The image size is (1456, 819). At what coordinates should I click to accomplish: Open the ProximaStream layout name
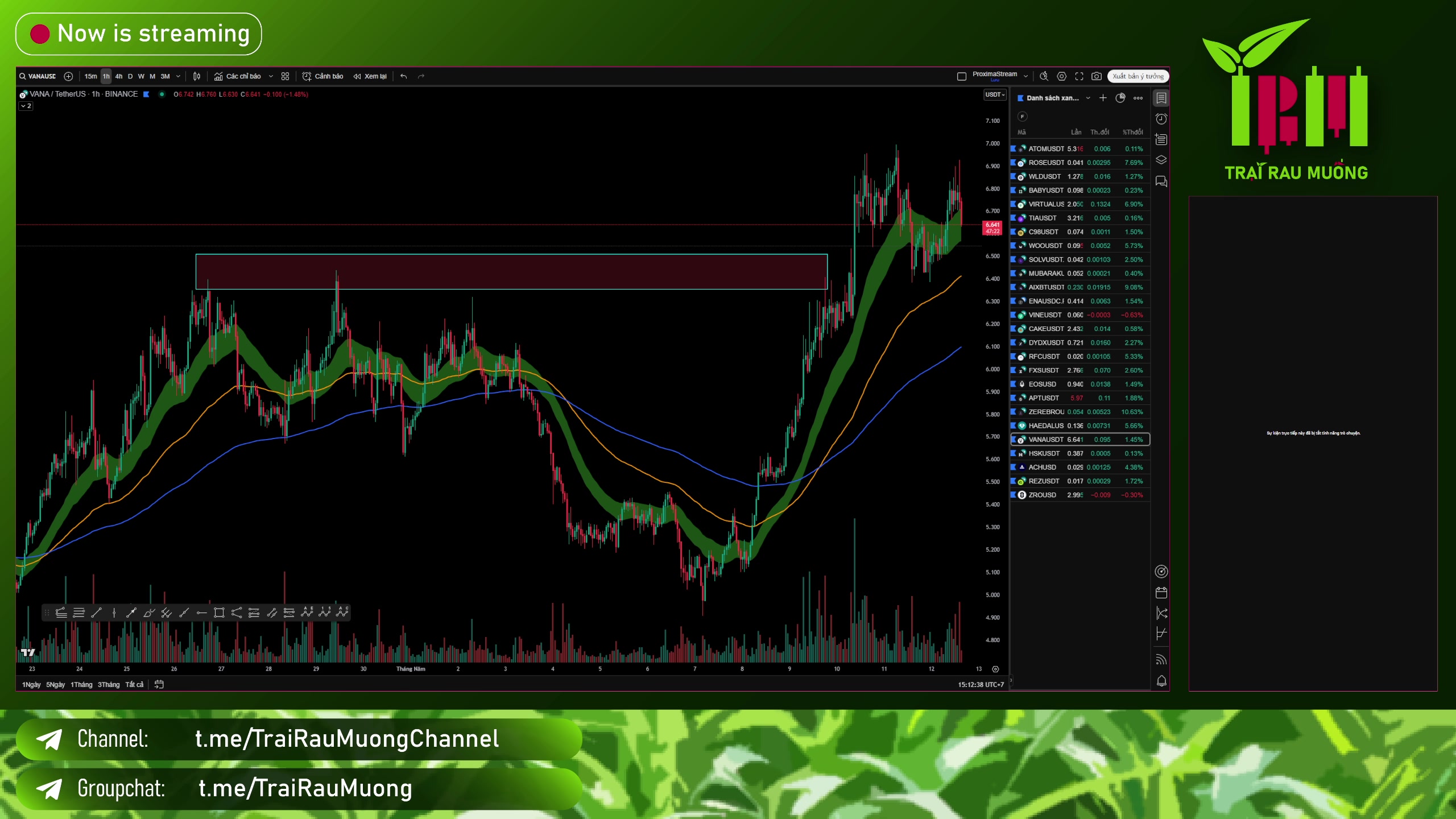[x=995, y=75]
